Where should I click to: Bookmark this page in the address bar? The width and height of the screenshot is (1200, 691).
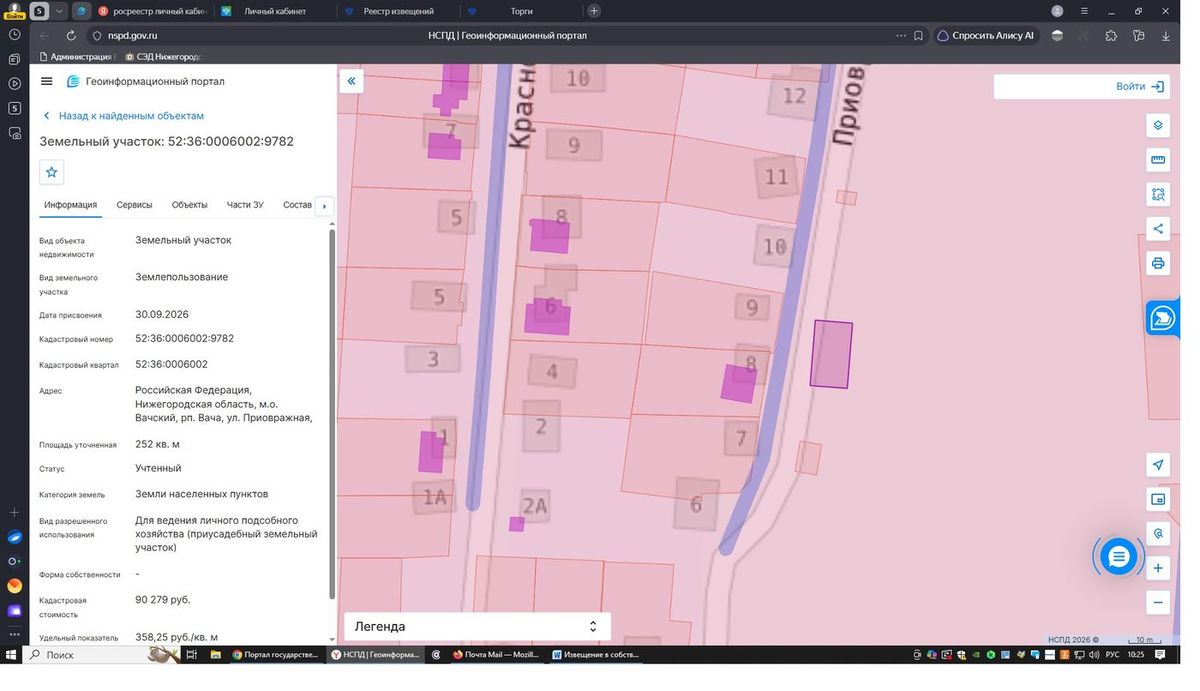coord(918,36)
